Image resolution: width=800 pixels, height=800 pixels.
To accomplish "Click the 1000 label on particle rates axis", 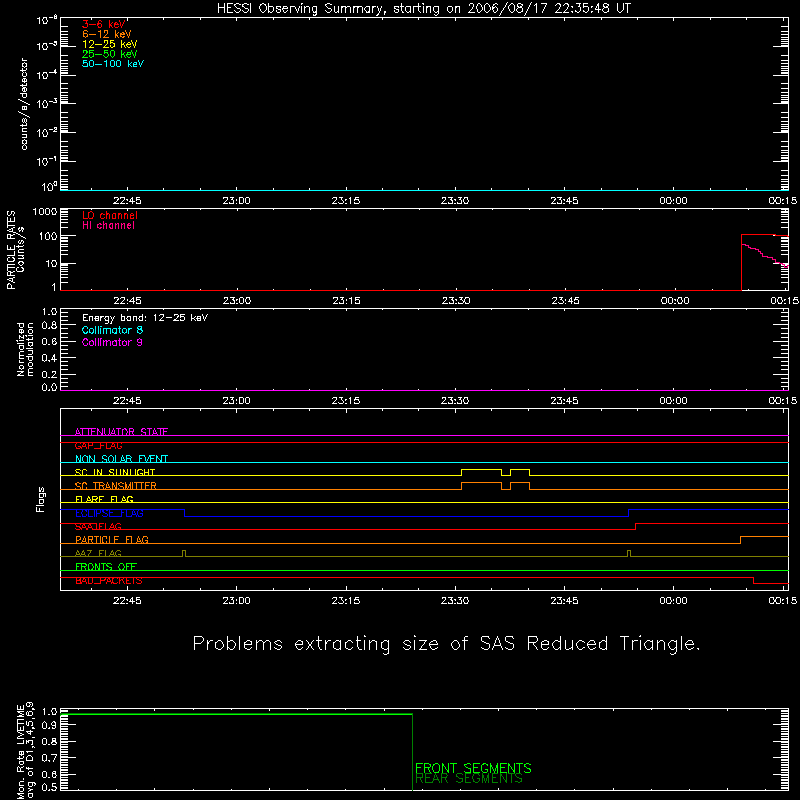I will [45, 212].
